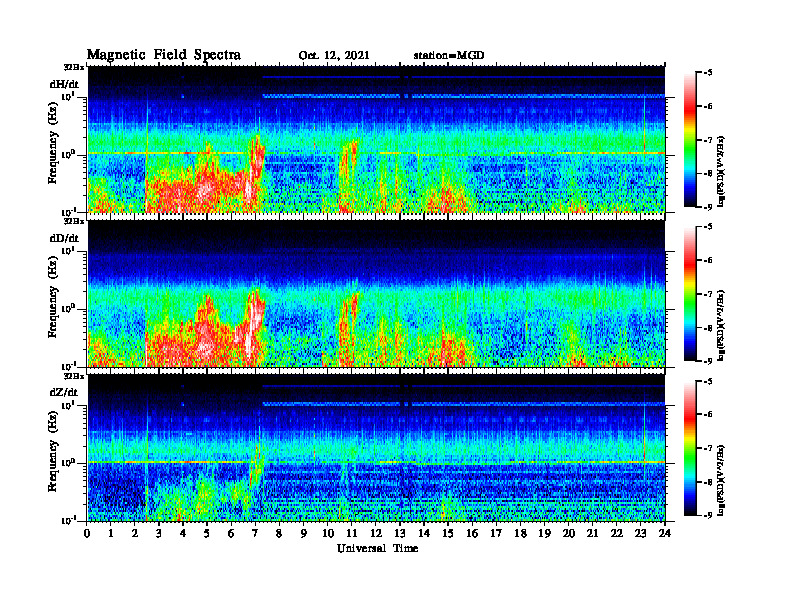Image resolution: width=792 pixels, height=612 pixels.
Task: Click the PSD units label beside dZ/dt color bar
Action: coord(721,479)
